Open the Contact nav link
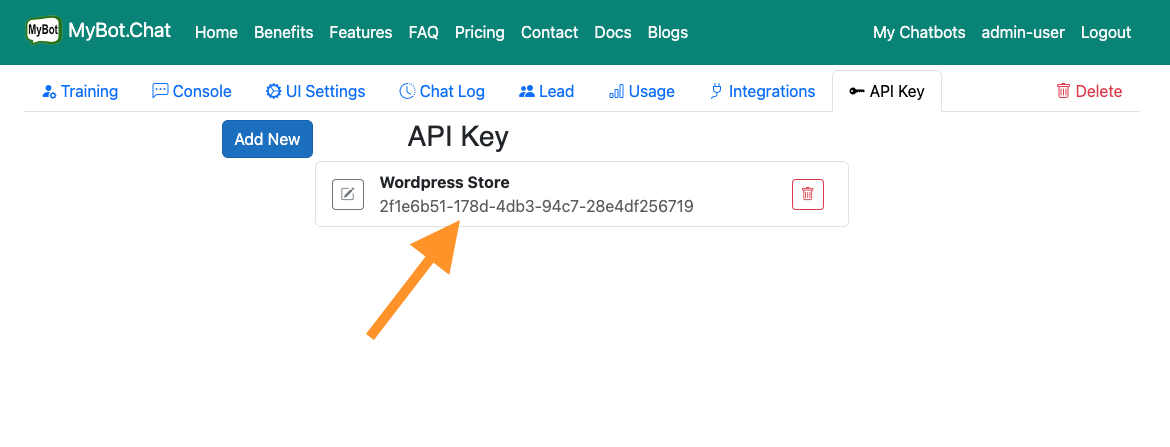1170x447 pixels. 549,32
